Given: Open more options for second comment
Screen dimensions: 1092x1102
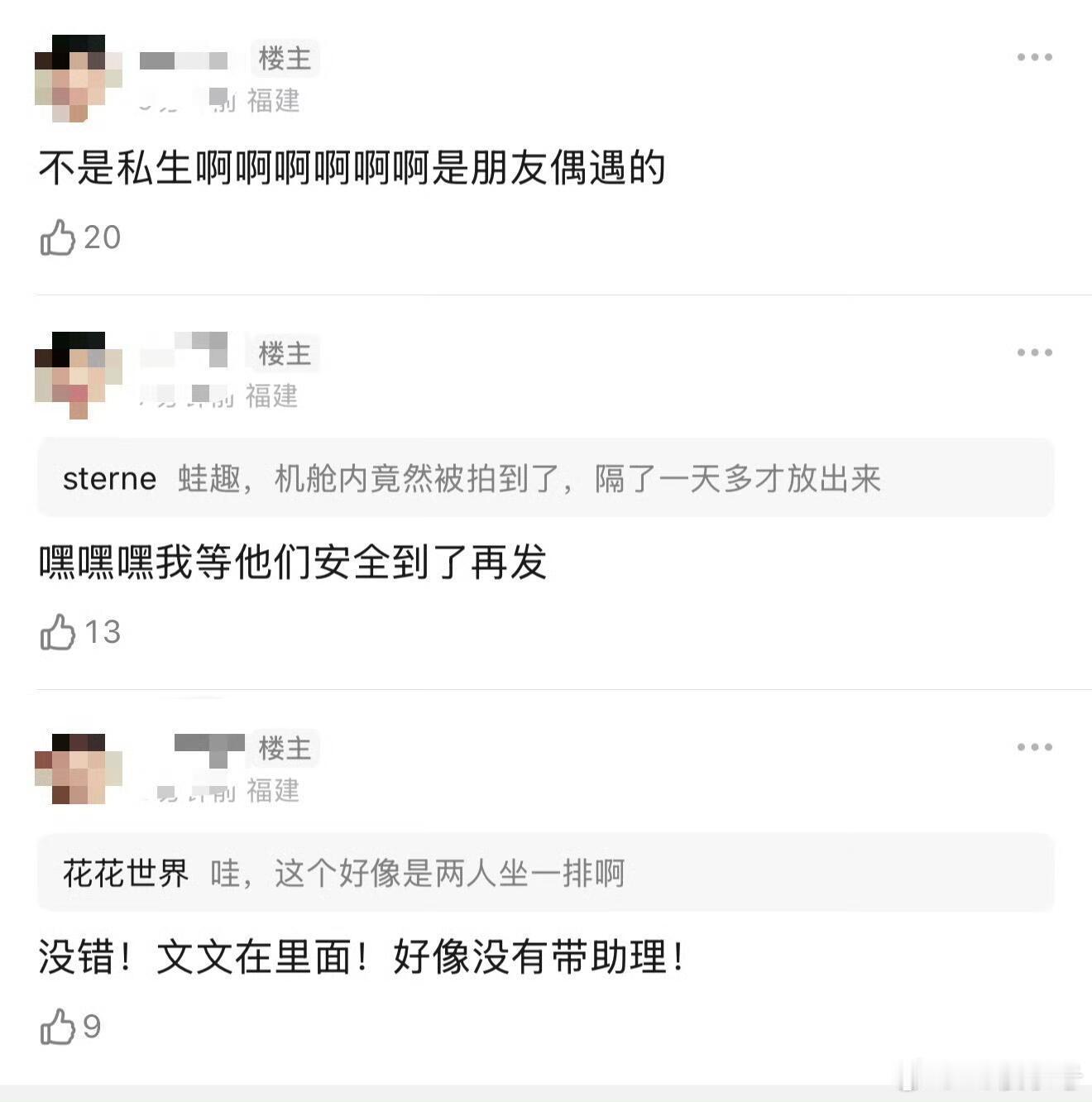Looking at the screenshot, I should [x=1035, y=352].
